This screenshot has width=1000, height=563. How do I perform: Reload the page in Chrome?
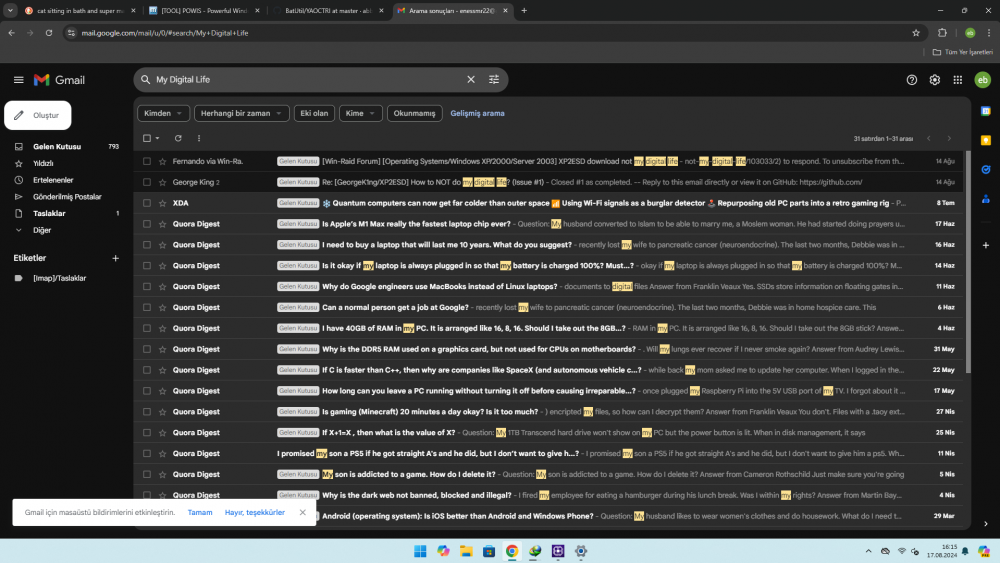pos(48,33)
